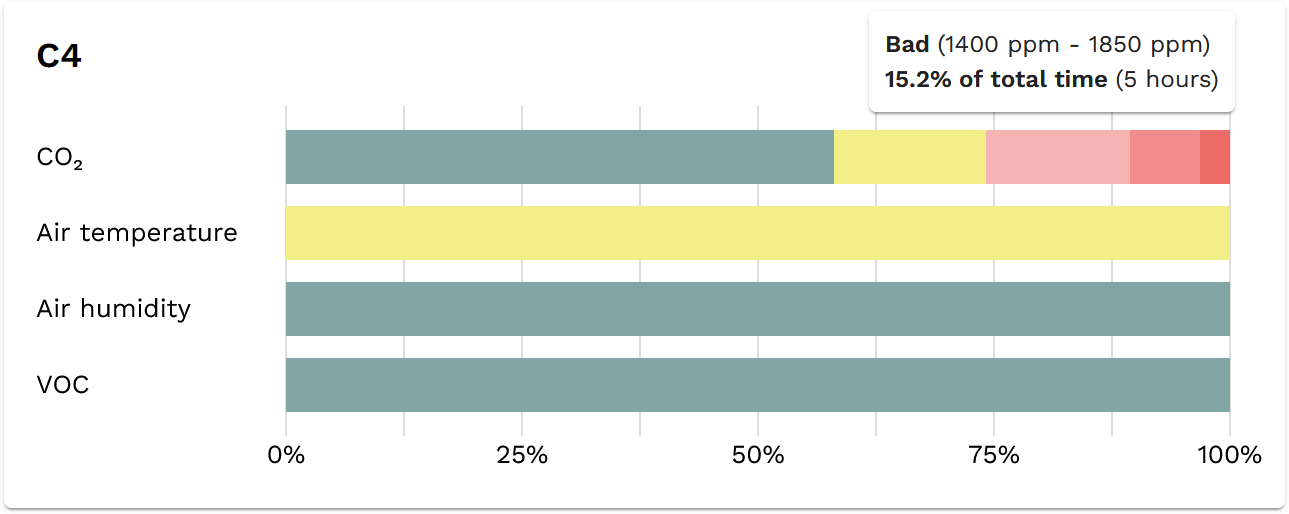Select the yellow segment of the CO₂ bar
Image resolution: width=1289 pixels, height=514 pixels.
tap(909, 157)
